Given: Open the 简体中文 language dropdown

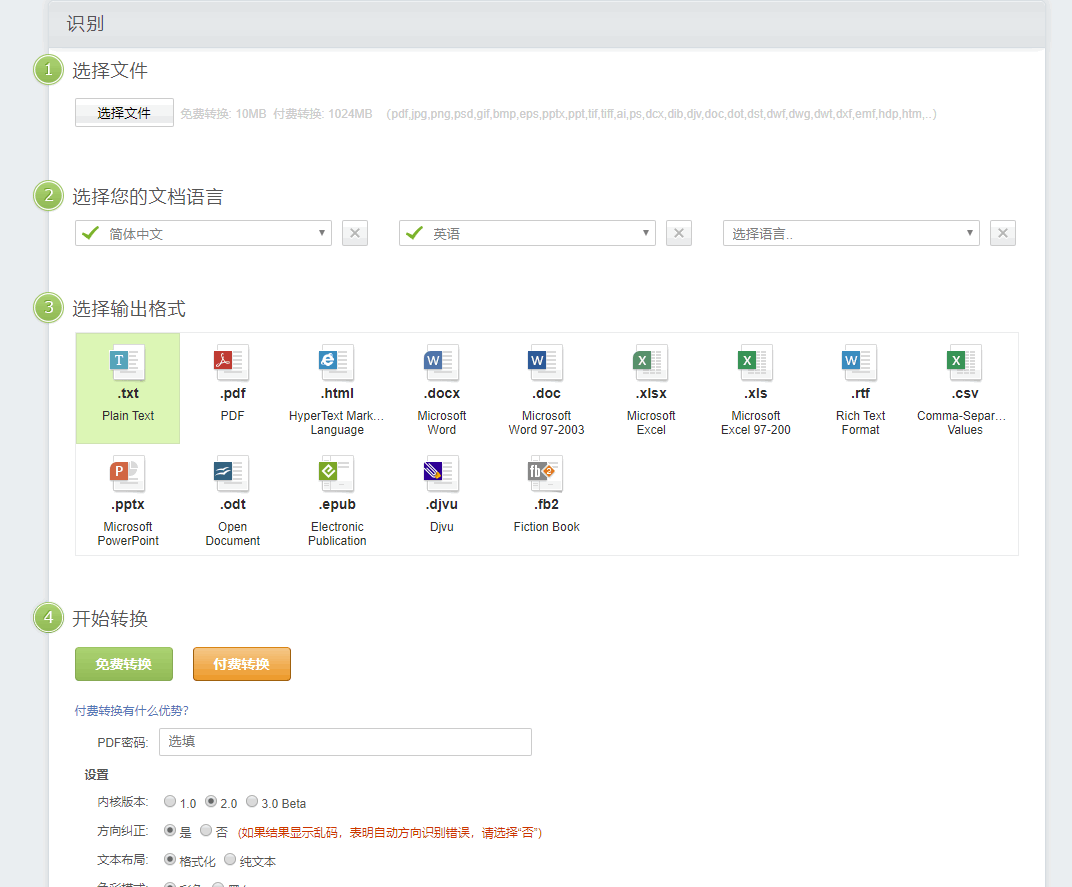Looking at the screenshot, I should point(203,233).
